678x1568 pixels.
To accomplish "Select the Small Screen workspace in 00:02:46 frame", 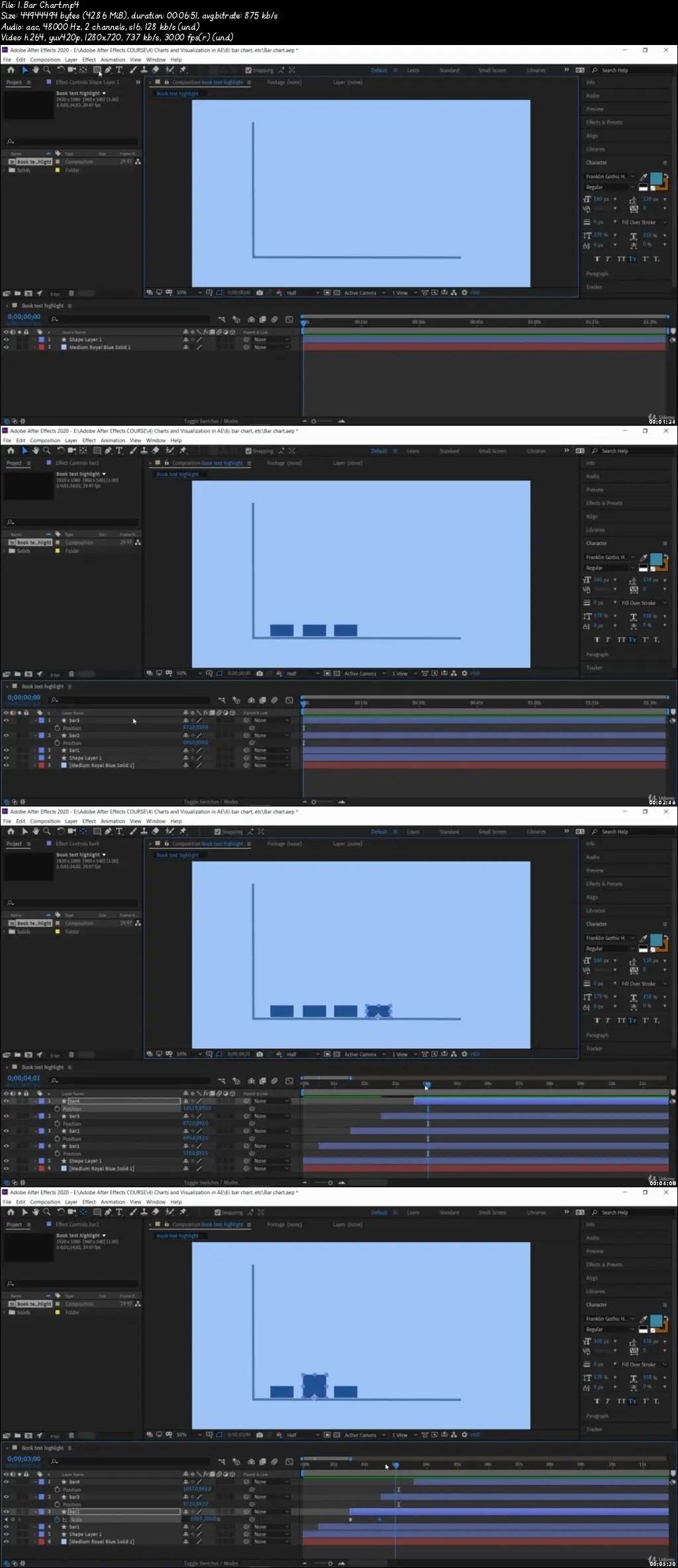I will (x=493, y=451).
